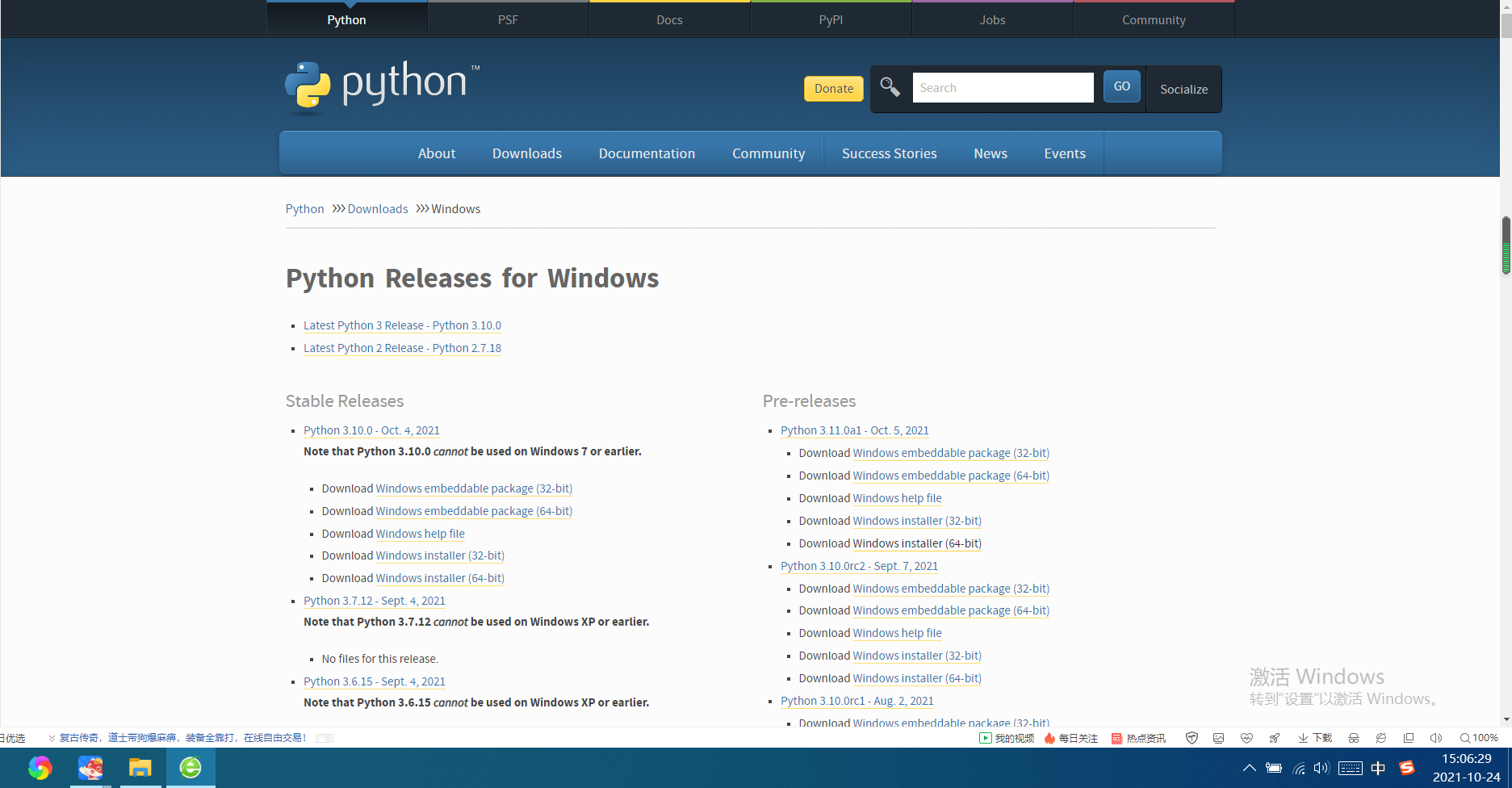The width and height of the screenshot is (1512, 788).
Task: Switch to the Jobs top tab
Action: 992,19
